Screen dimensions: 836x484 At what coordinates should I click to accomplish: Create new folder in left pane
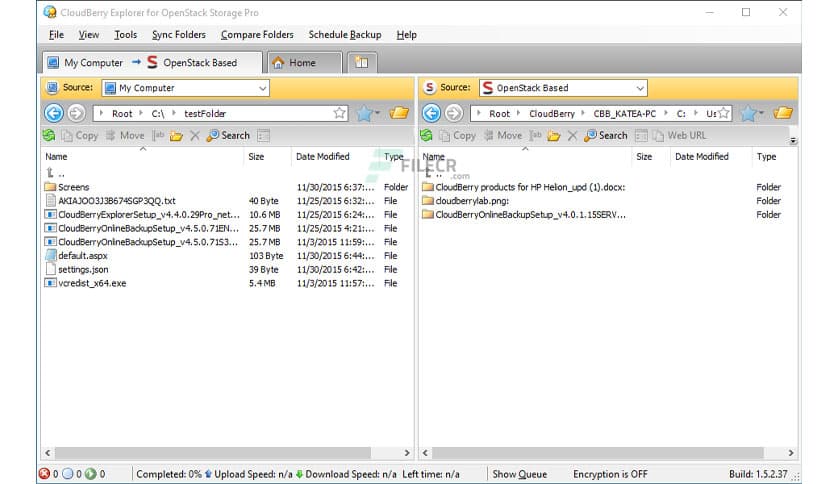176,136
